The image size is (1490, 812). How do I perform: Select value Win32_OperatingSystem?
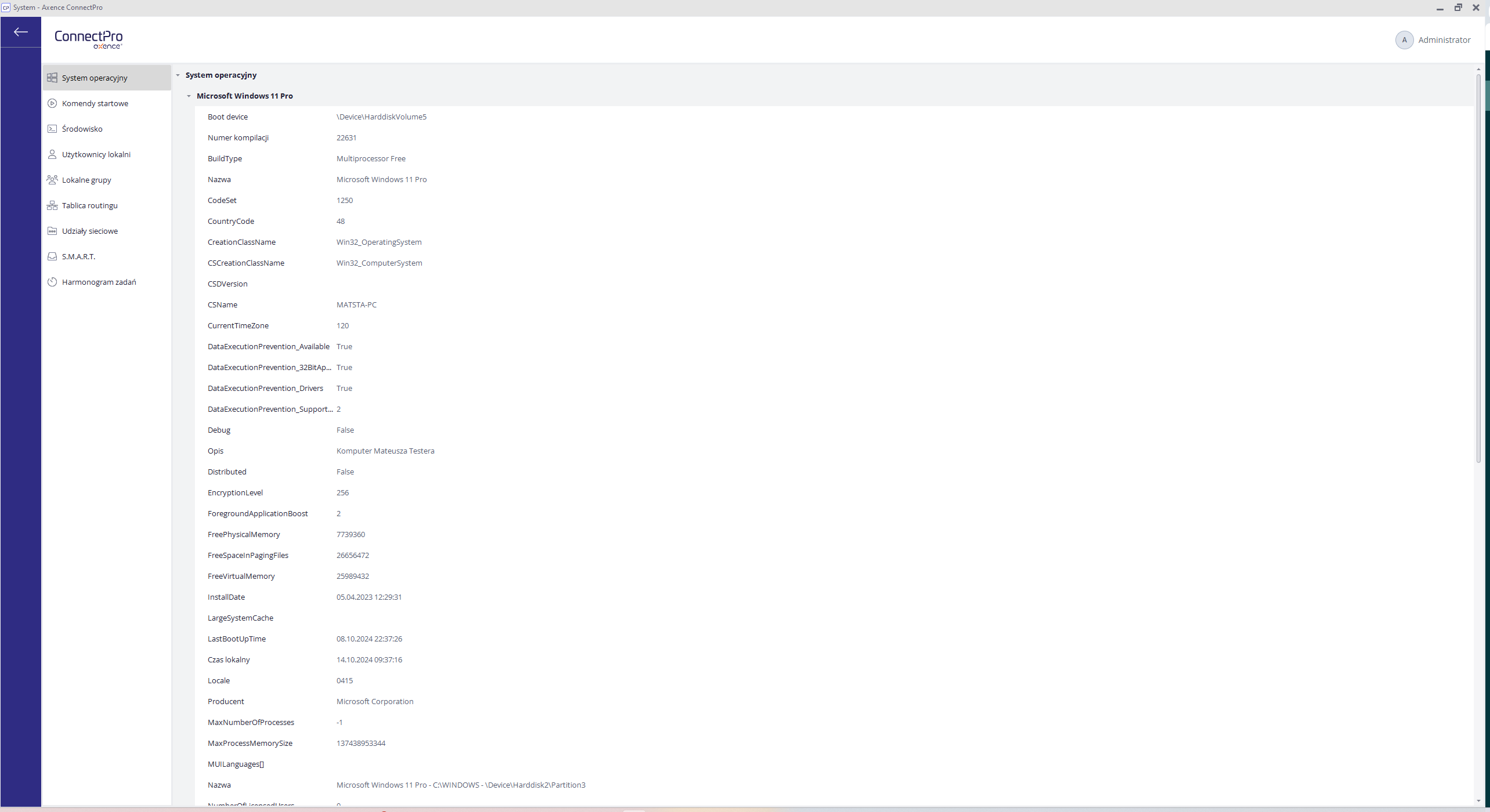click(x=379, y=242)
